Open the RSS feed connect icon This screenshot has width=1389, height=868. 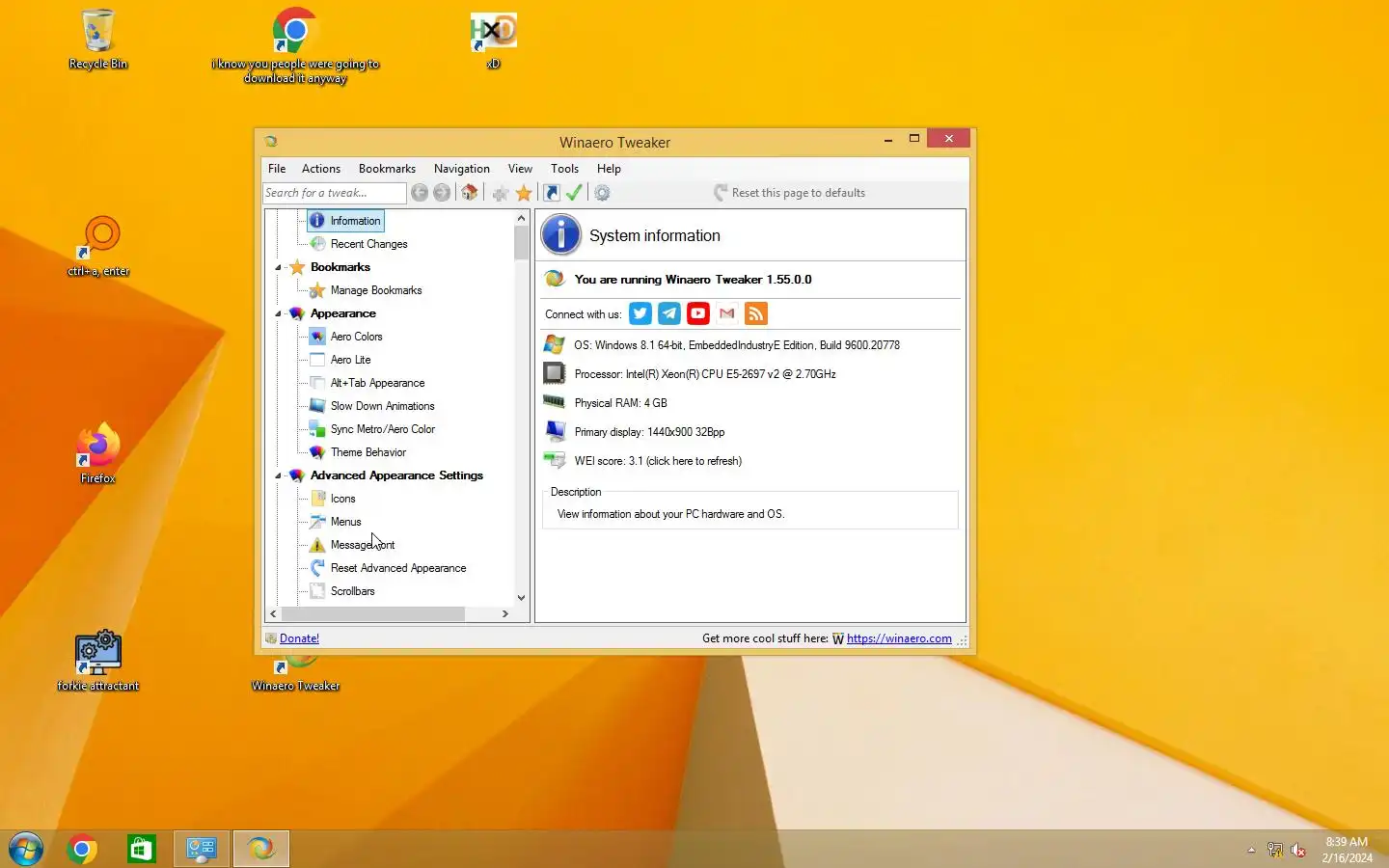756,313
